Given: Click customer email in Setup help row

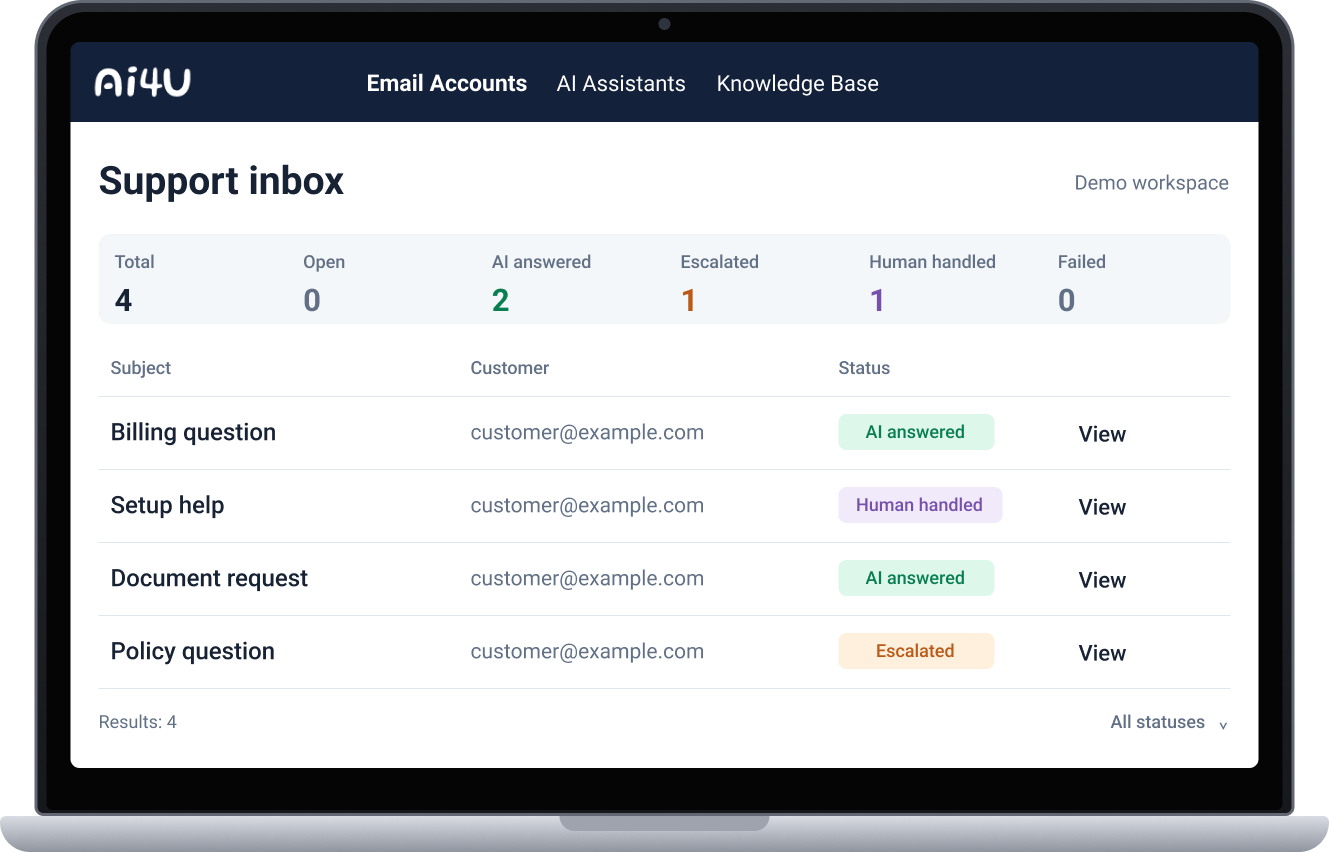Looking at the screenshot, I should [587, 505].
